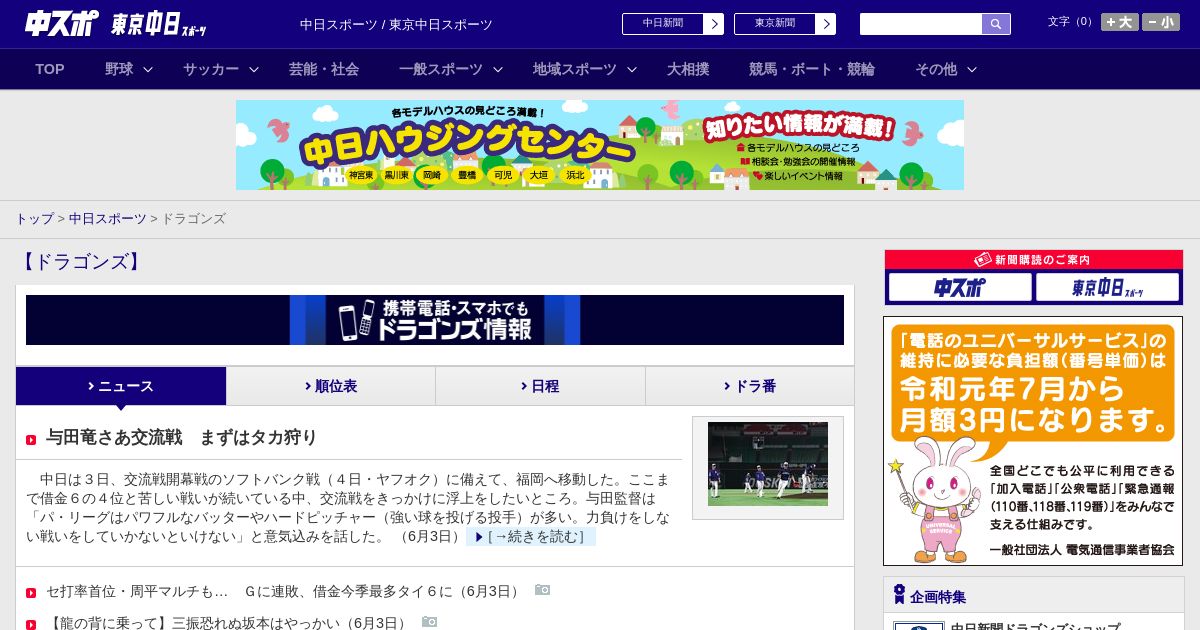
Task: Open article セ打率首位・周平マルチも…
Action: (285, 591)
